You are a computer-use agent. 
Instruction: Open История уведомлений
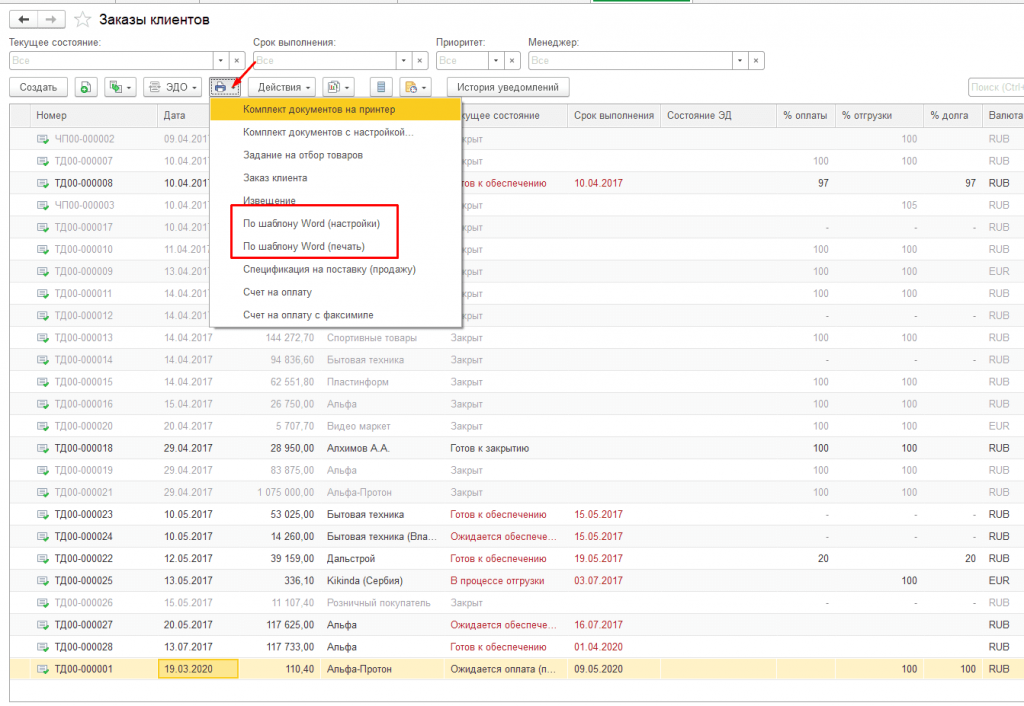(507, 87)
